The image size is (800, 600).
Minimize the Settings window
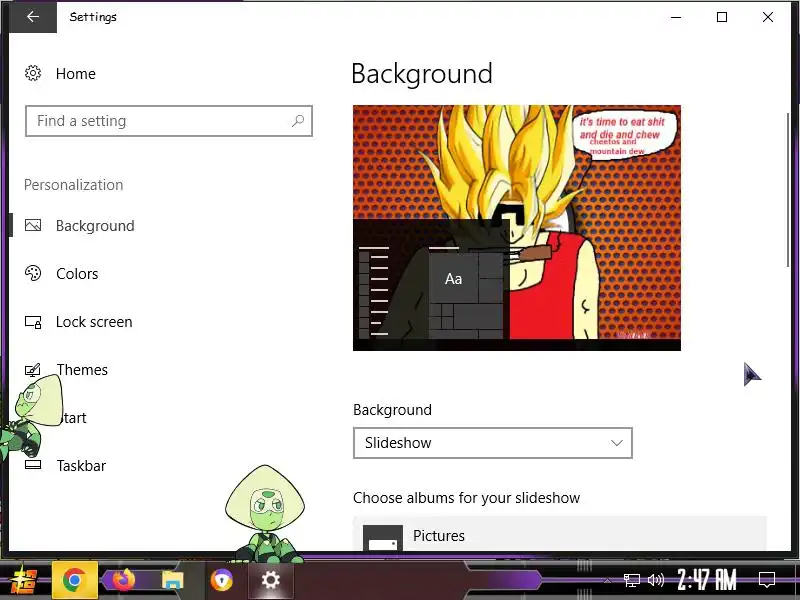676,17
